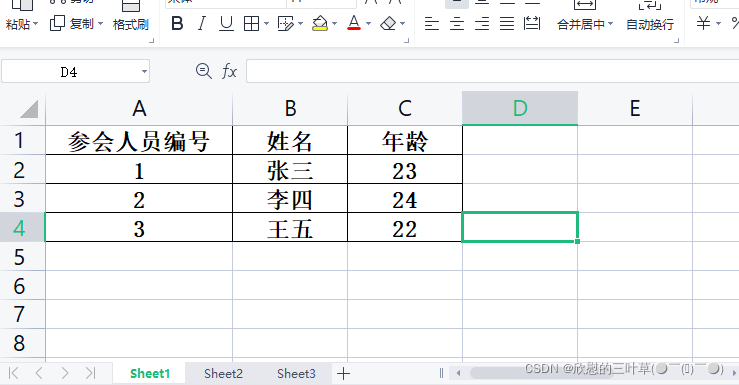Open font color dropdown arrow
This screenshot has height=385, width=739.
369,24
